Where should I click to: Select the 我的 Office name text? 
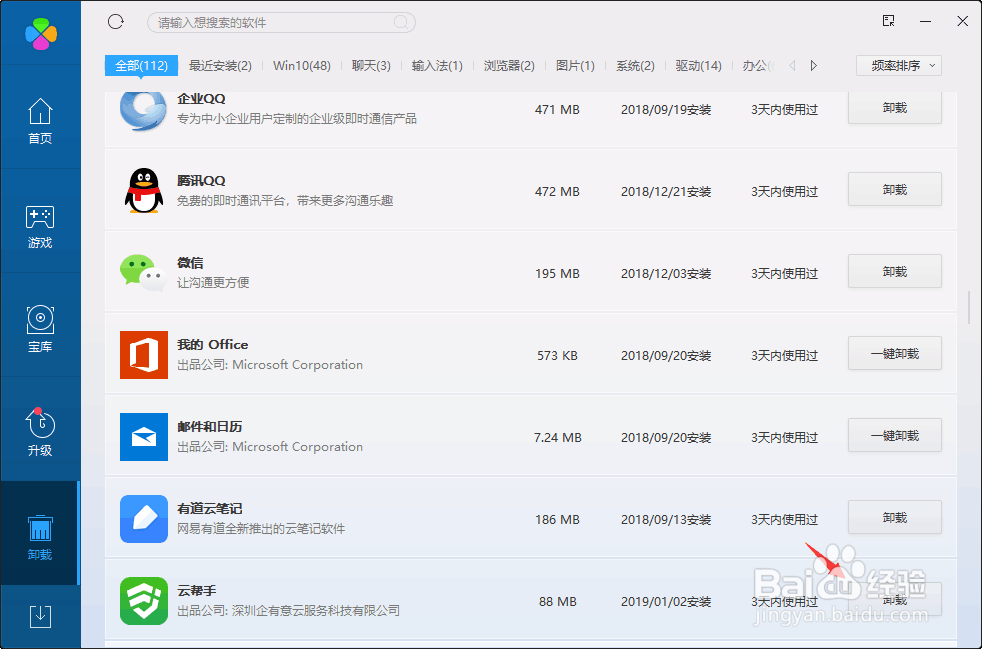click(212, 345)
